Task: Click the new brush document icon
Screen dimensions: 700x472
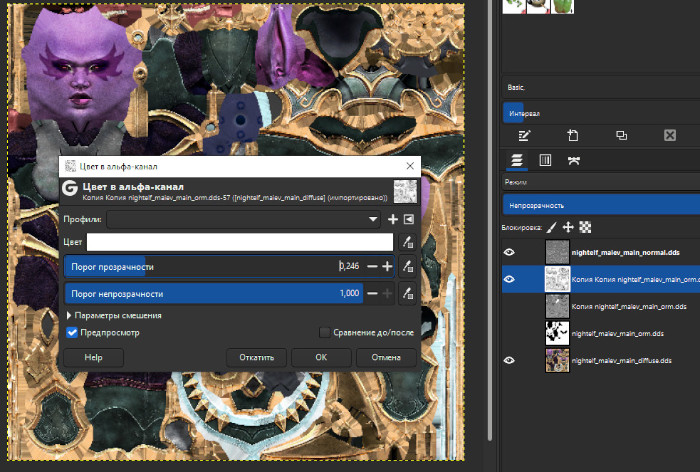Action: click(573, 135)
